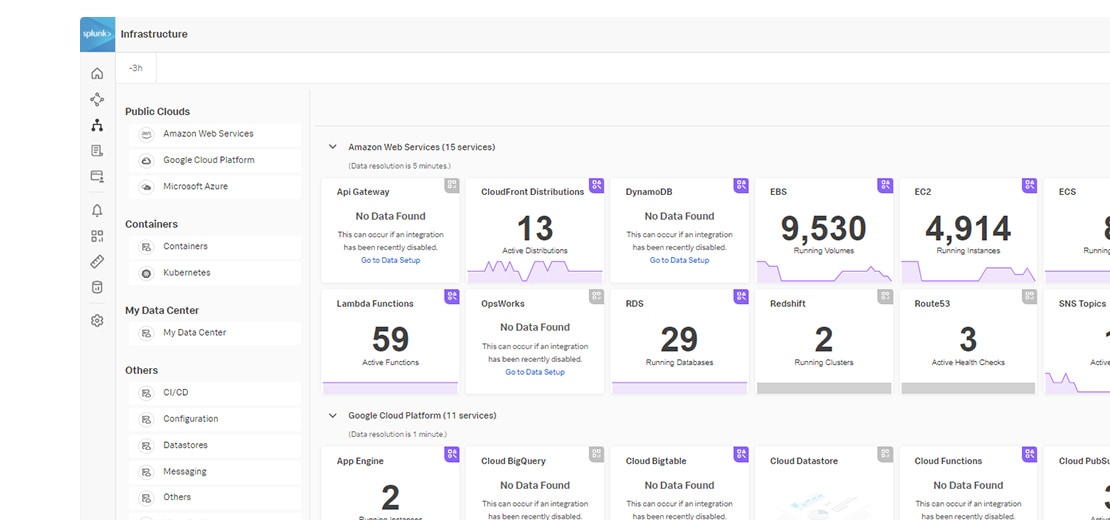The image size is (1110, 520).
Task: Open the -3h time range picker
Action: tap(135, 68)
